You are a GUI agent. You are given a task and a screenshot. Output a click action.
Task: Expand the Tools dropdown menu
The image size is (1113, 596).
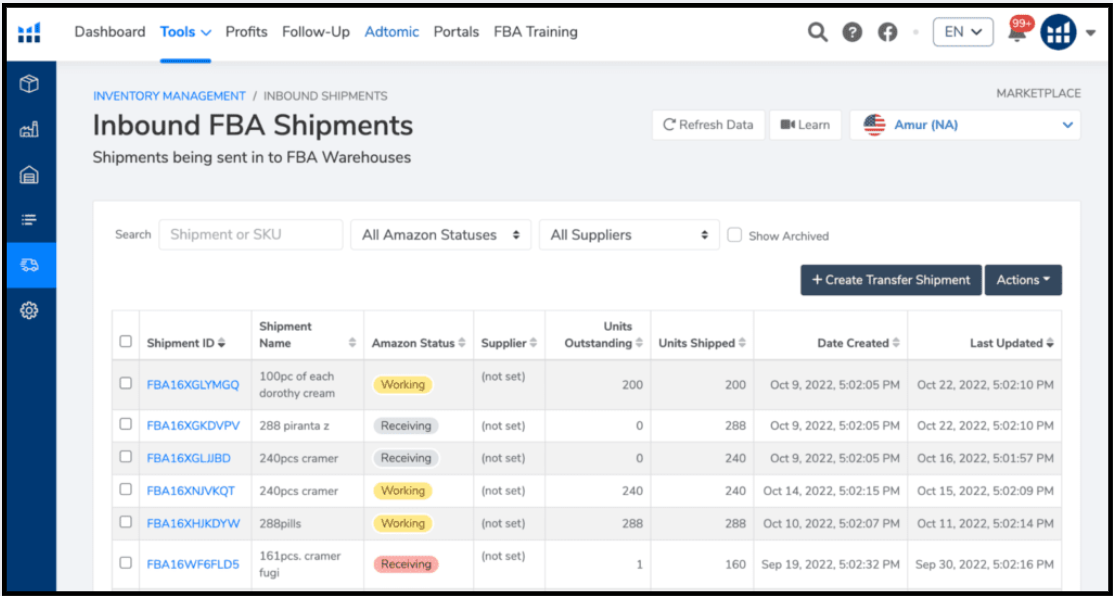(185, 32)
